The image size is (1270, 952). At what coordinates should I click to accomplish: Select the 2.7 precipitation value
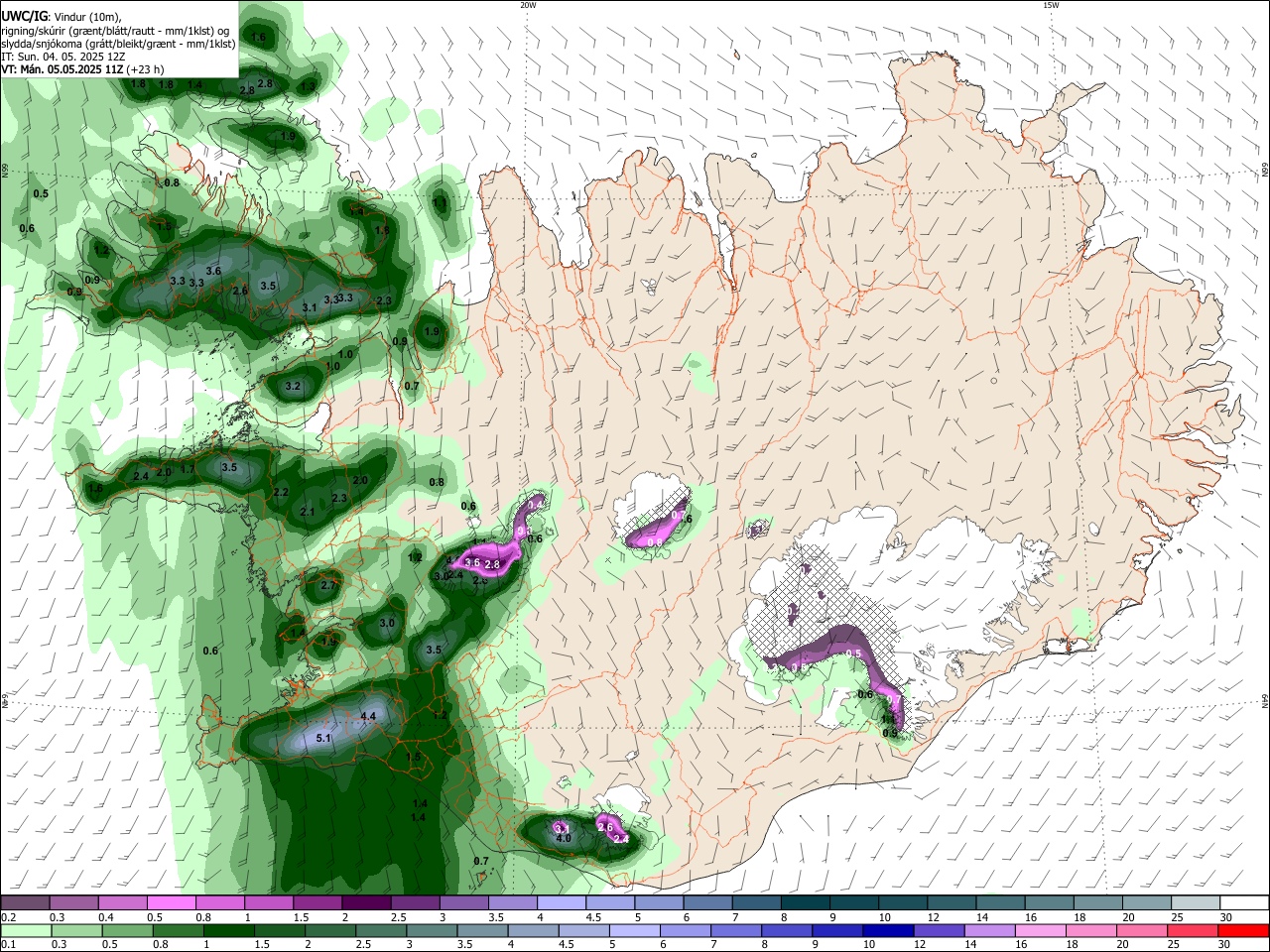pyautogui.click(x=328, y=586)
